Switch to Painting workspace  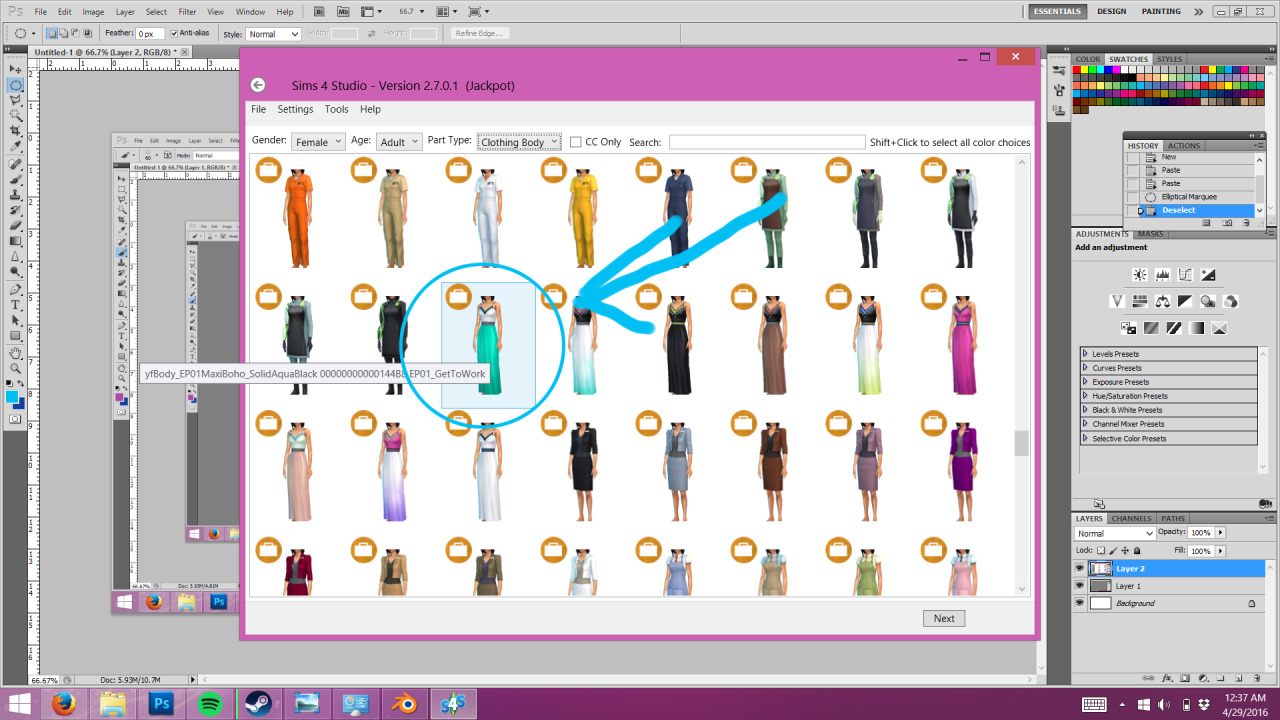point(1161,12)
